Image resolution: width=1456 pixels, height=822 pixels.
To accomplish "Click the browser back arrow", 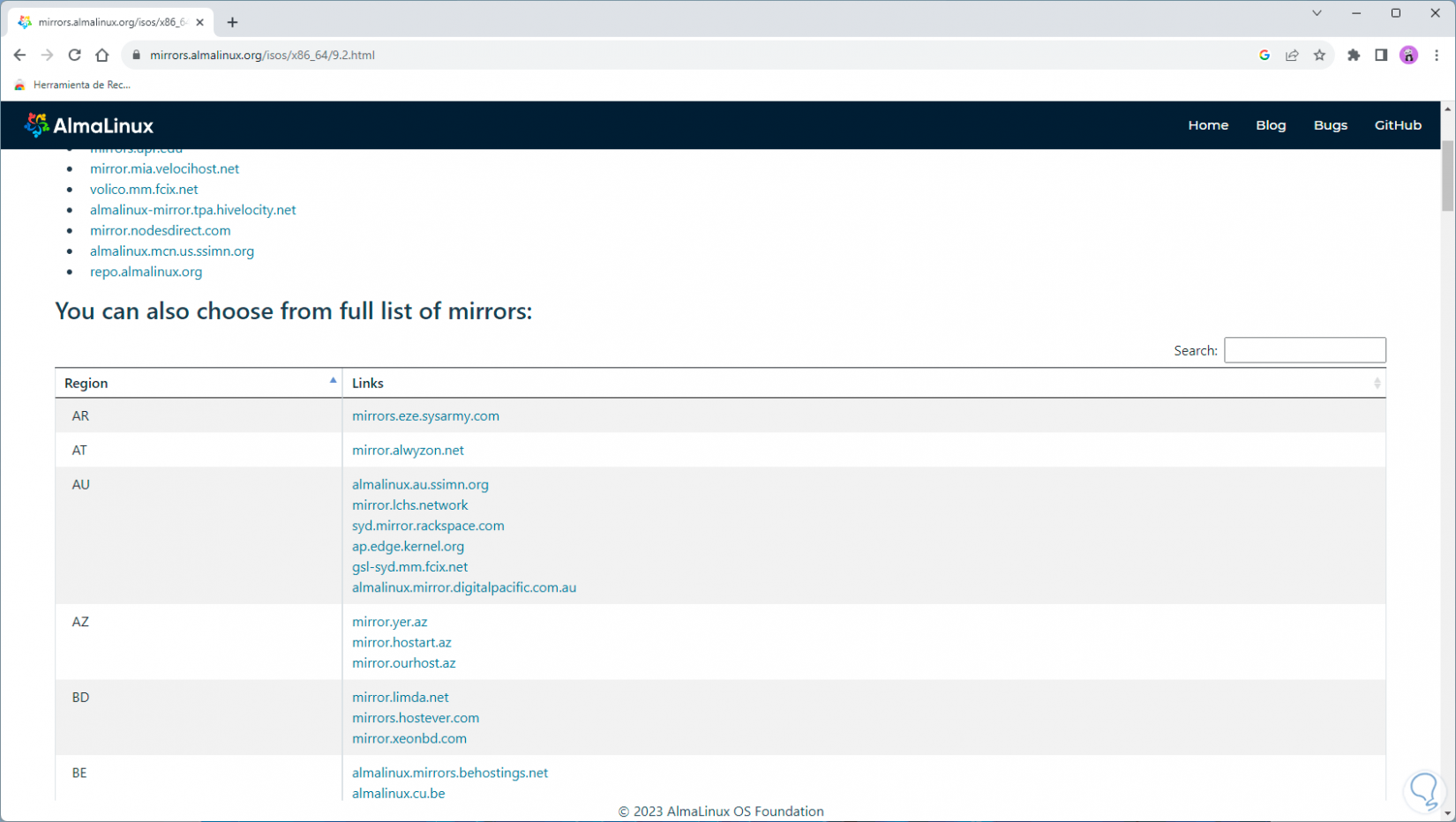I will (x=19, y=55).
